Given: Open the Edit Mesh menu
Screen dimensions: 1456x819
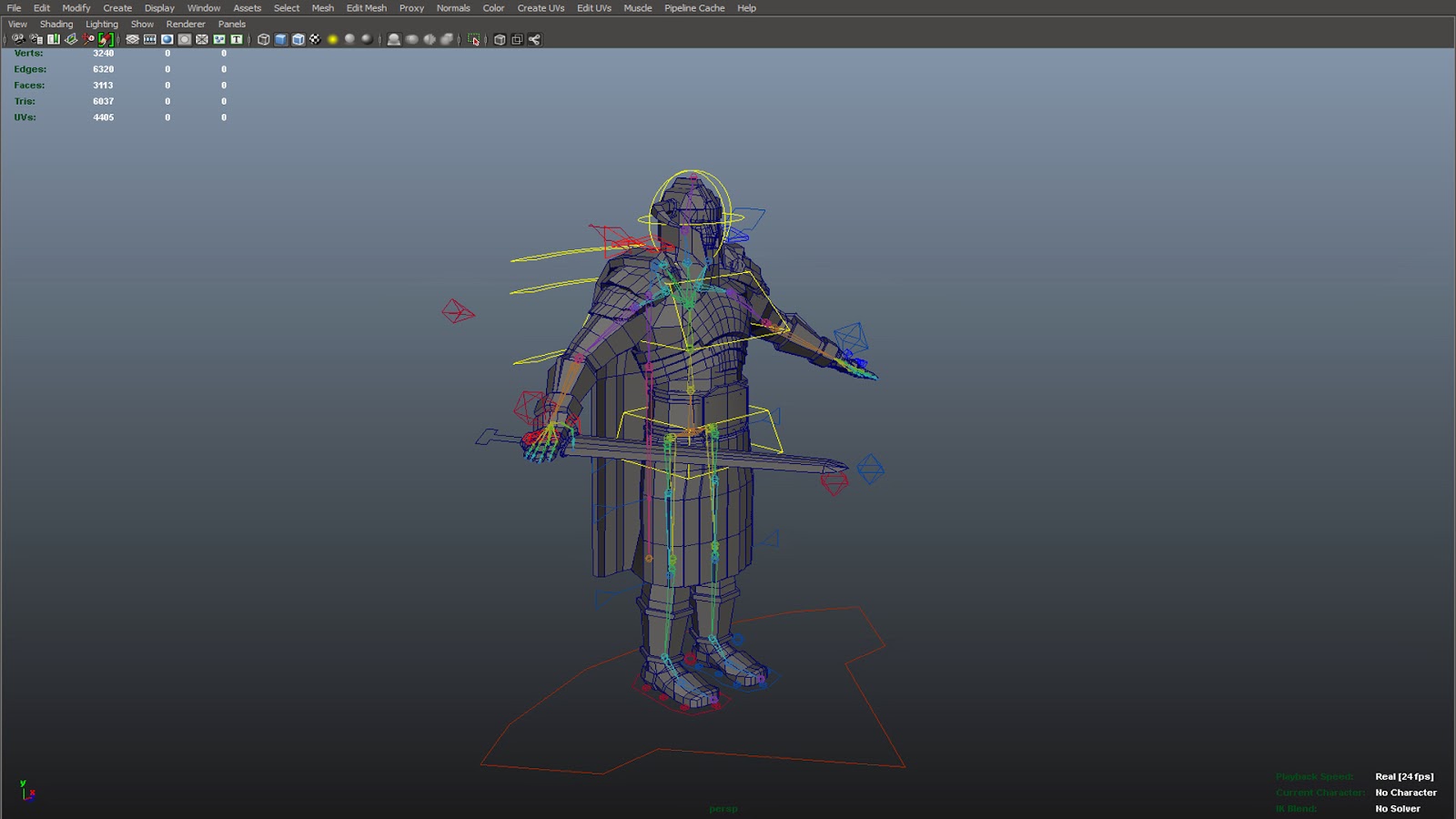Looking at the screenshot, I should 366,8.
